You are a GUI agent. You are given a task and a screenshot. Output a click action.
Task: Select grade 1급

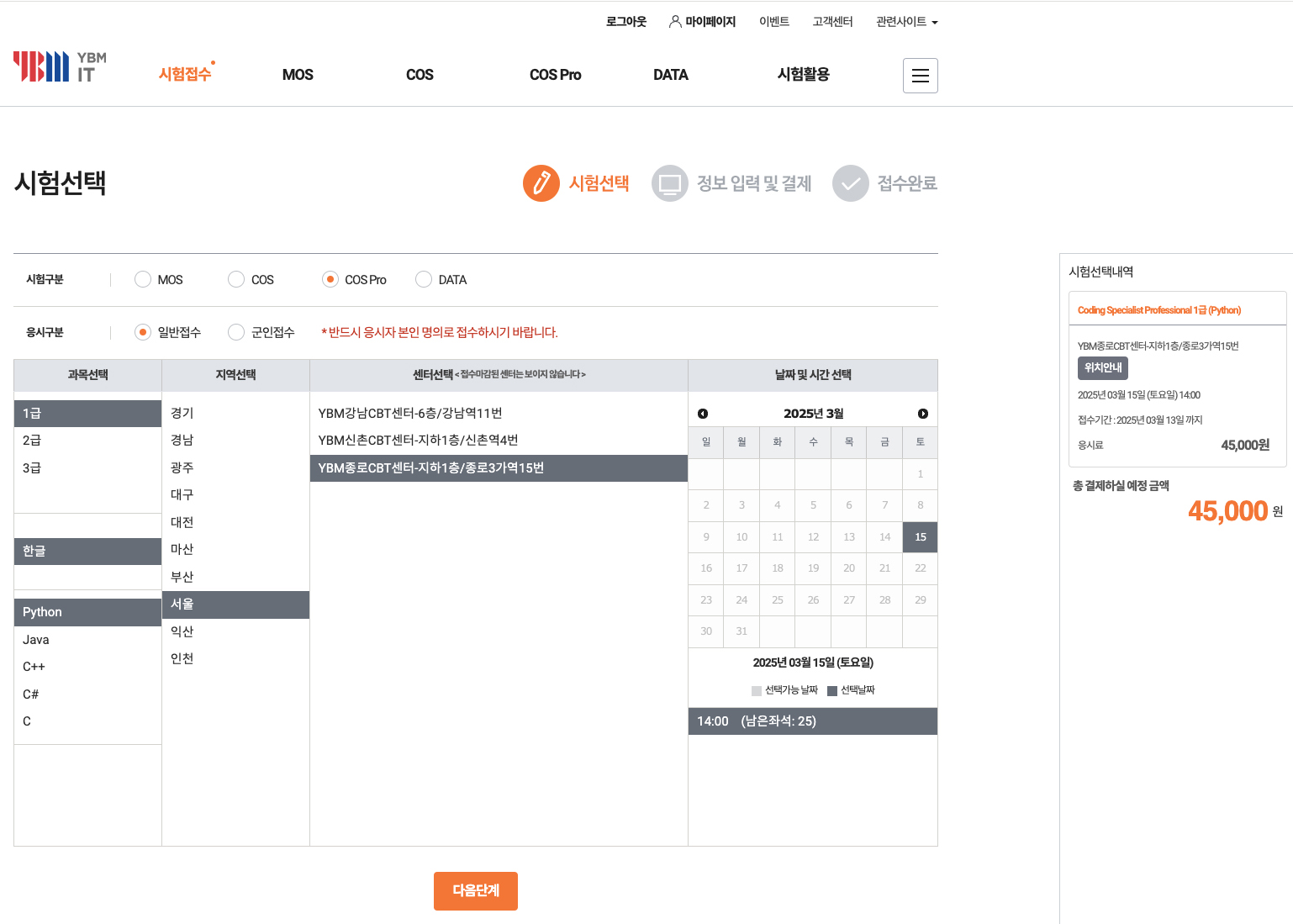87,414
